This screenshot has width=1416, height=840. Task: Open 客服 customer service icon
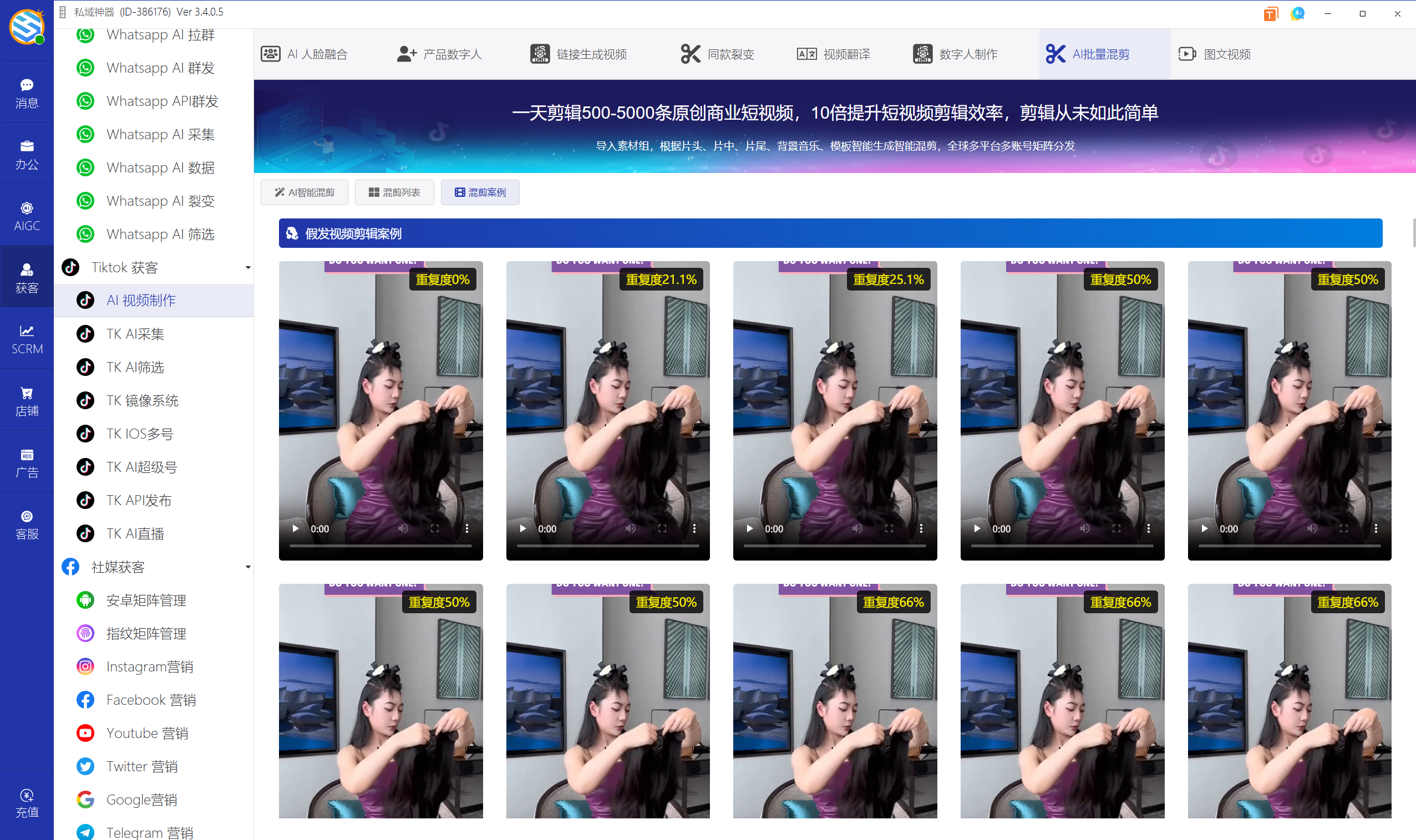coord(27,524)
